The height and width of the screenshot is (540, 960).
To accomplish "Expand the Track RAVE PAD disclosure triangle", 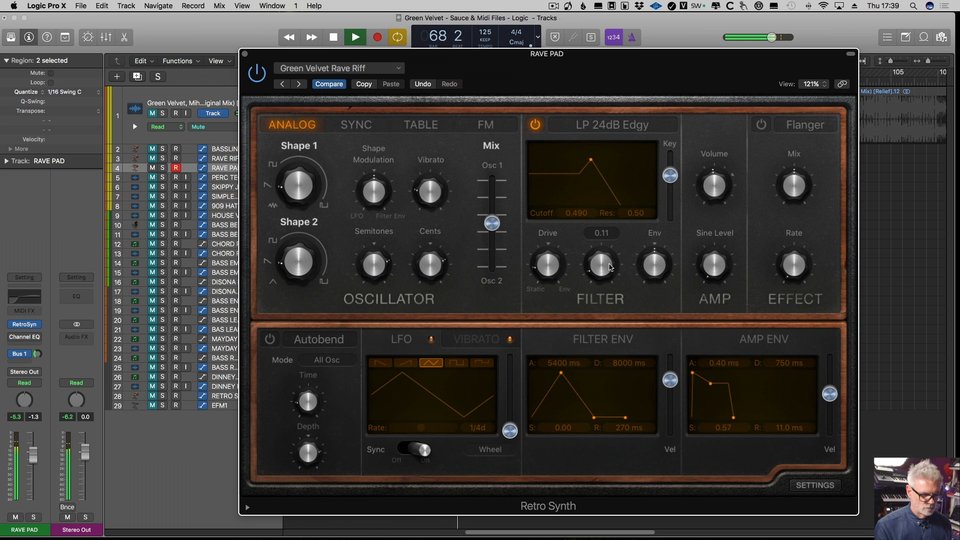I will coord(6,161).
